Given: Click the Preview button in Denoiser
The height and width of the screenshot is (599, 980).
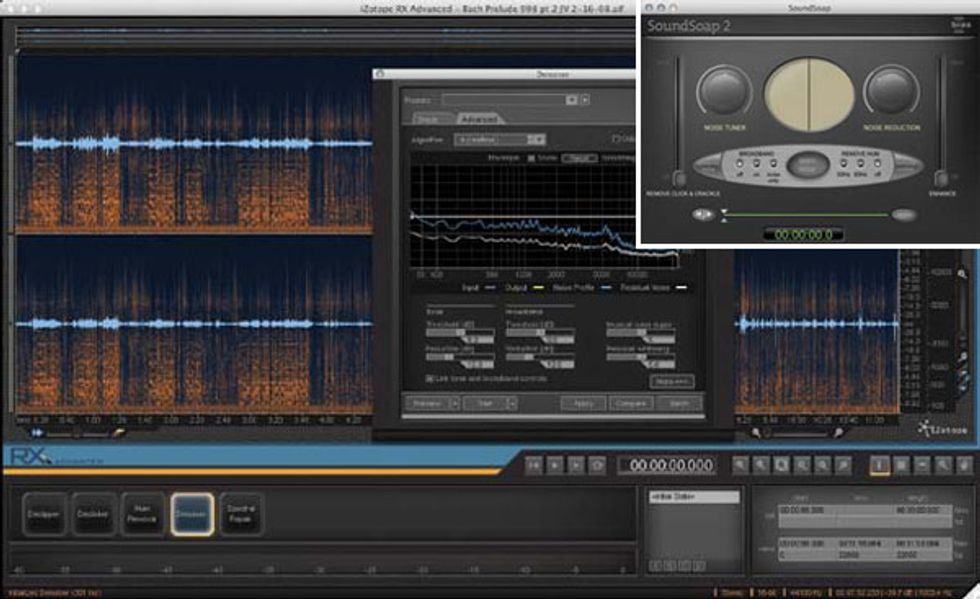Looking at the screenshot, I should coord(428,404).
